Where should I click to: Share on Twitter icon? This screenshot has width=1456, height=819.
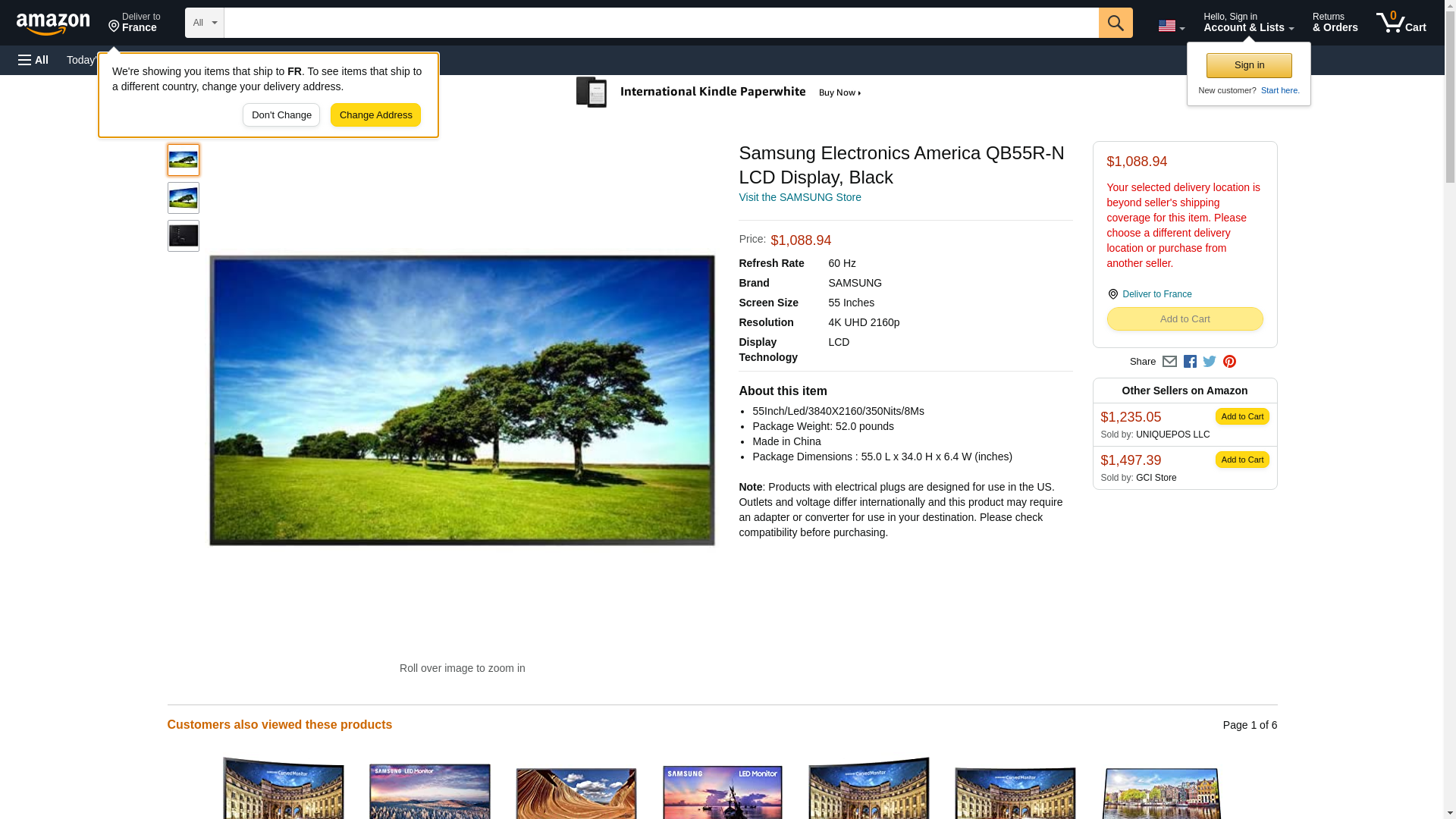(x=1210, y=362)
